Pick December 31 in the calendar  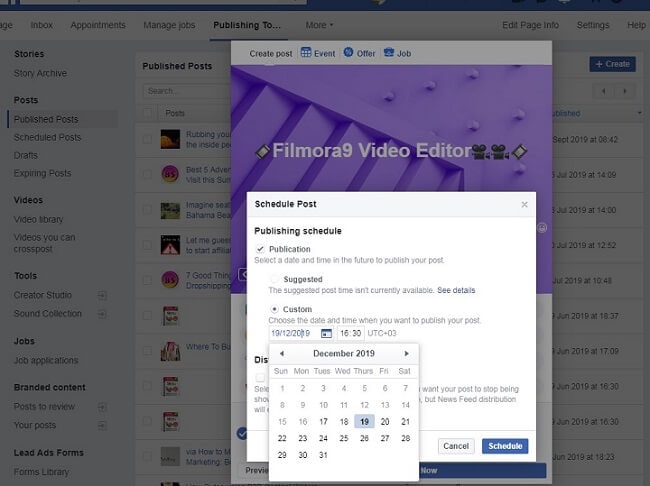pos(323,455)
